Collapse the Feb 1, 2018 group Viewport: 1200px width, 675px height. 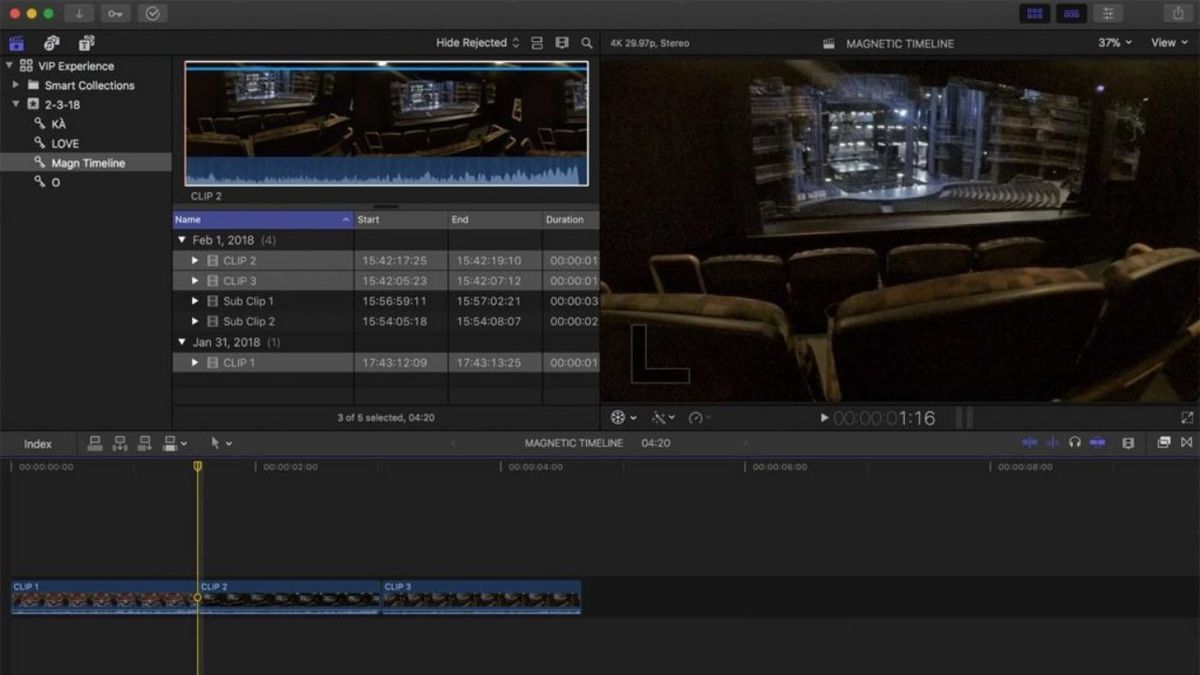(x=182, y=240)
